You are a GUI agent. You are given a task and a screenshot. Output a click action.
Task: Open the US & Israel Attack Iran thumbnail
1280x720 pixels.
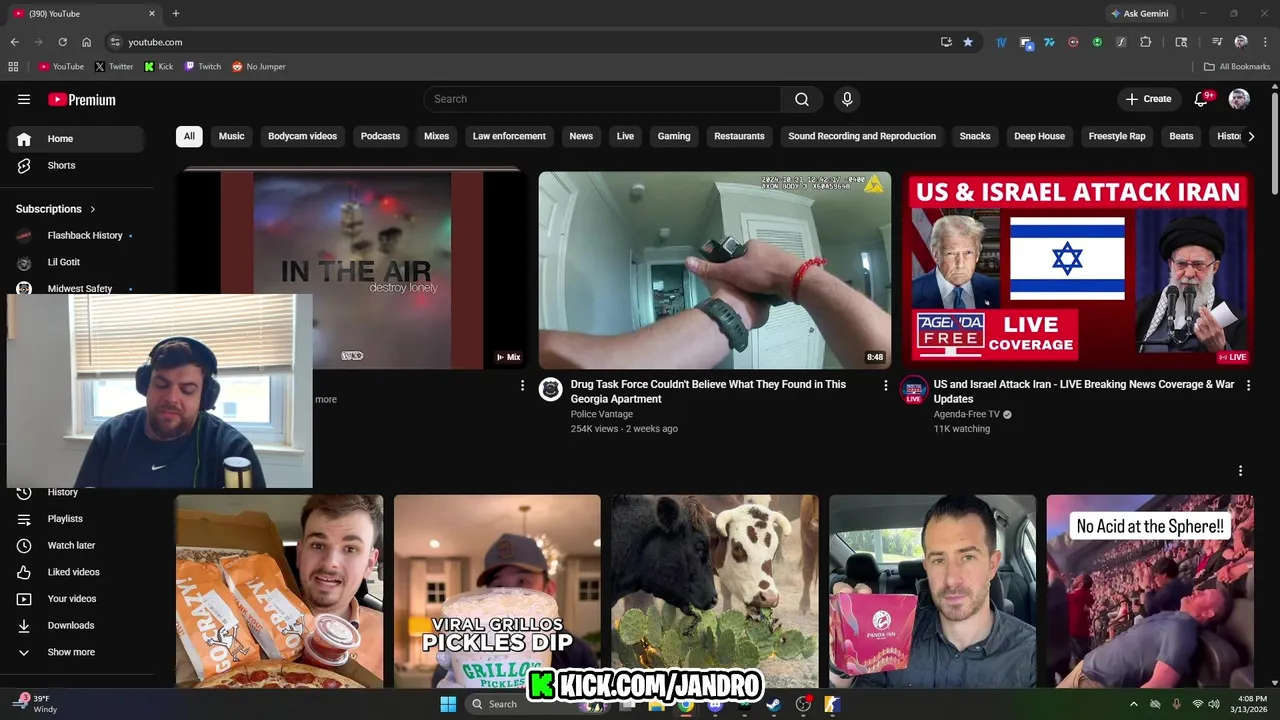[1078, 270]
